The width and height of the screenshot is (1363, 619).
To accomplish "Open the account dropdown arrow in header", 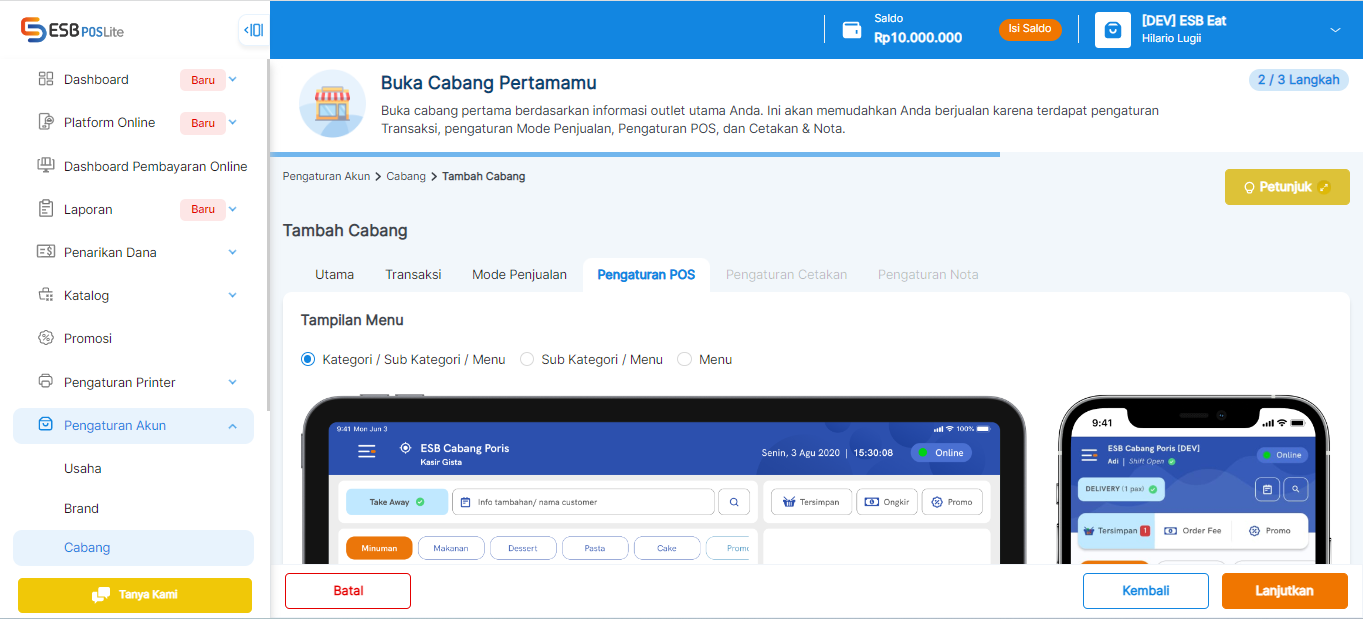I will [x=1335, y=30].
